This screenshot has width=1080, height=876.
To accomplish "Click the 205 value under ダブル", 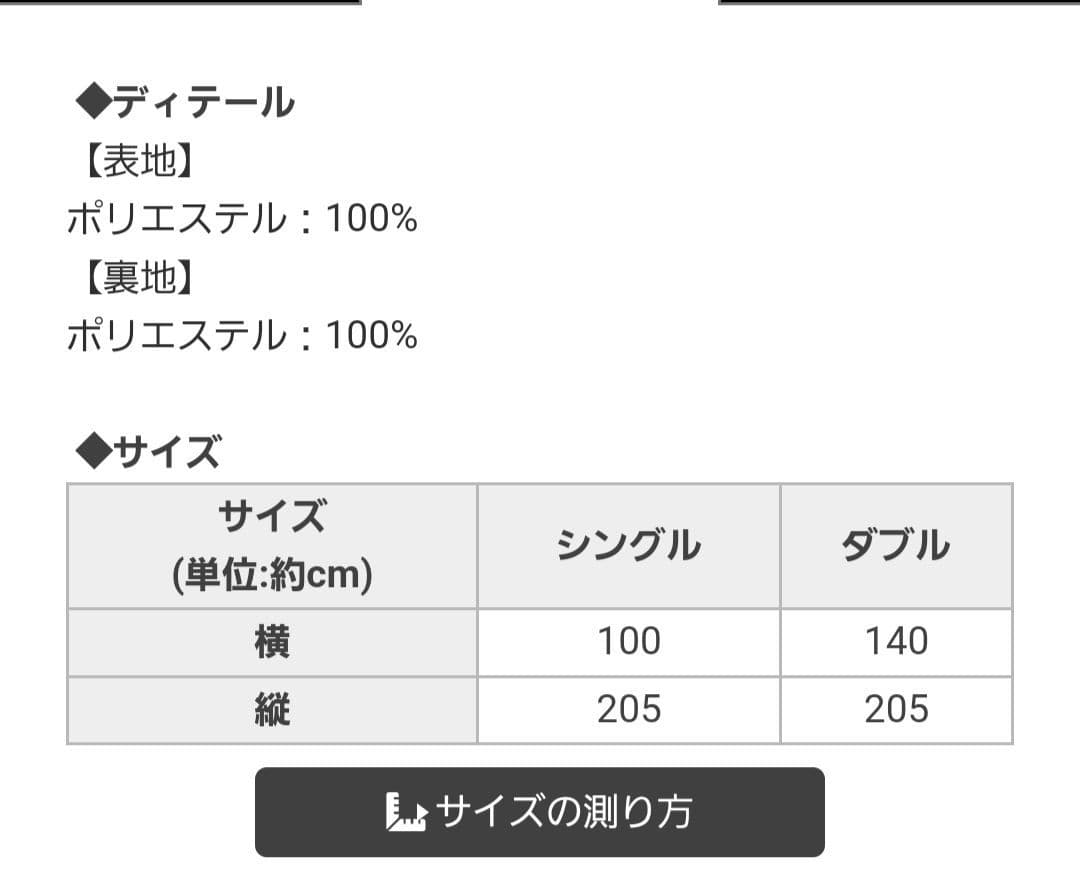I will point(896,710).
